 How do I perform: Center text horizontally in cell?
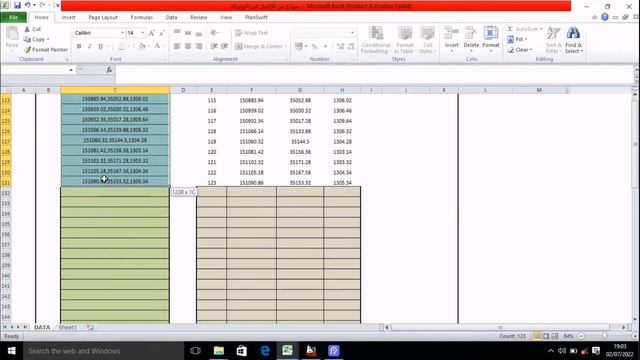pyautogui.click(x=188, y=46)
